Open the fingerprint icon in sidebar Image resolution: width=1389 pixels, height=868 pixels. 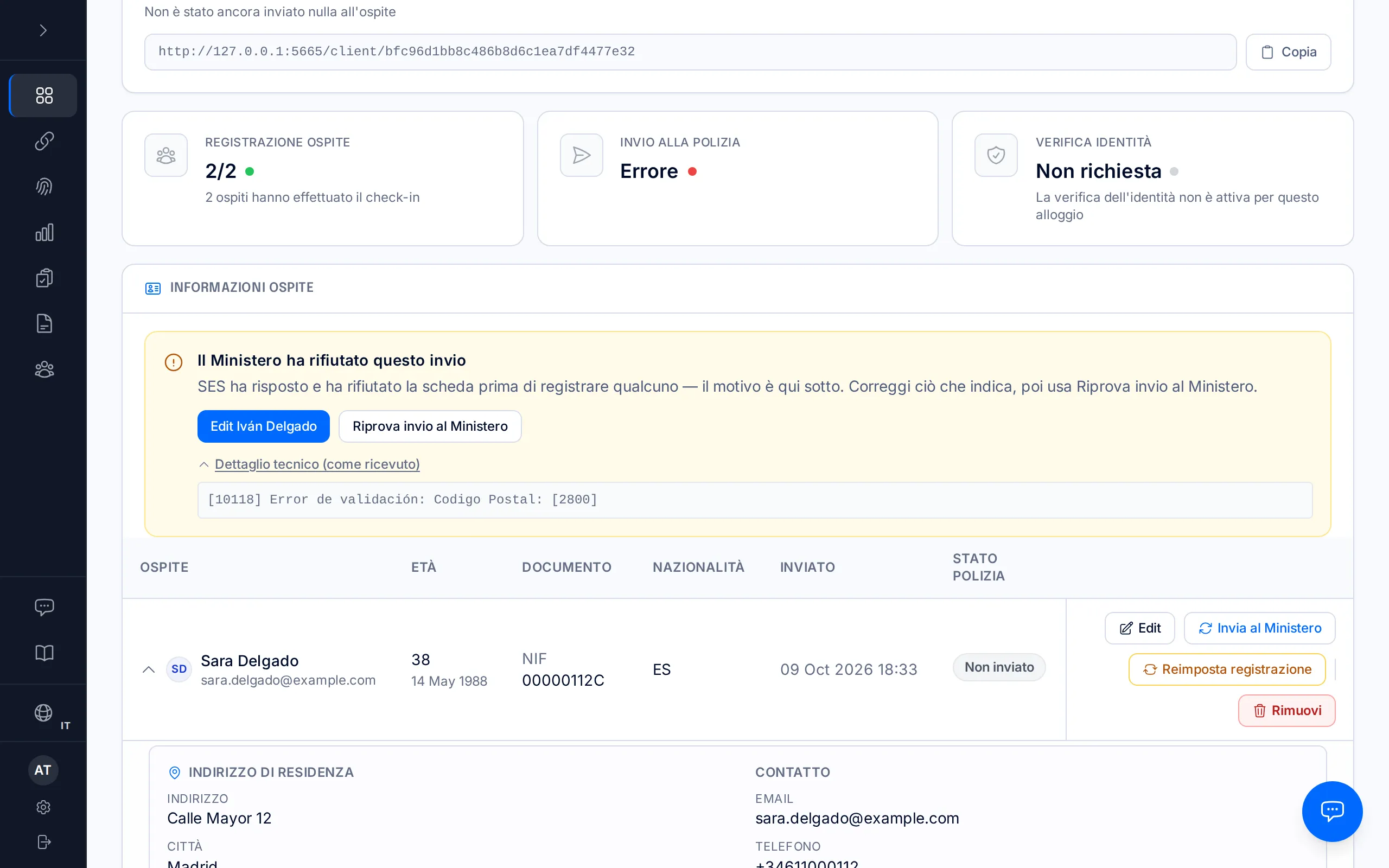point(43,187)
